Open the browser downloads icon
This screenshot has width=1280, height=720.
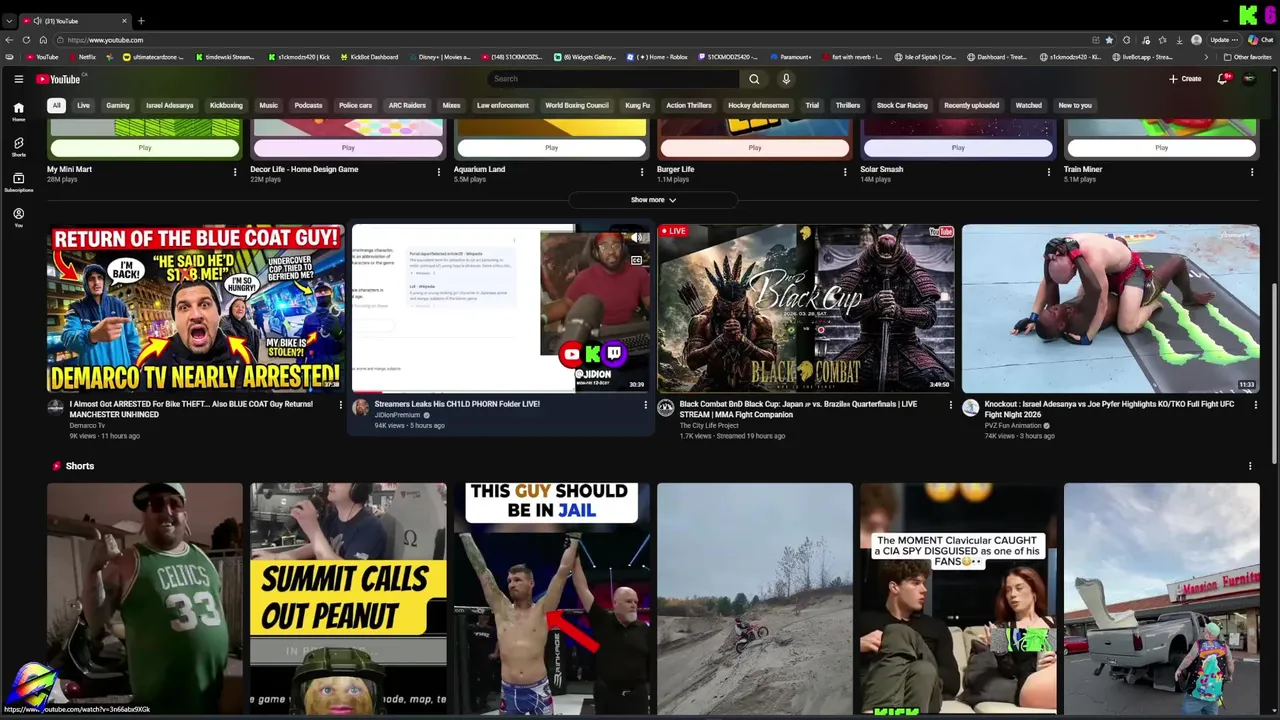(x=1179, y=40)
